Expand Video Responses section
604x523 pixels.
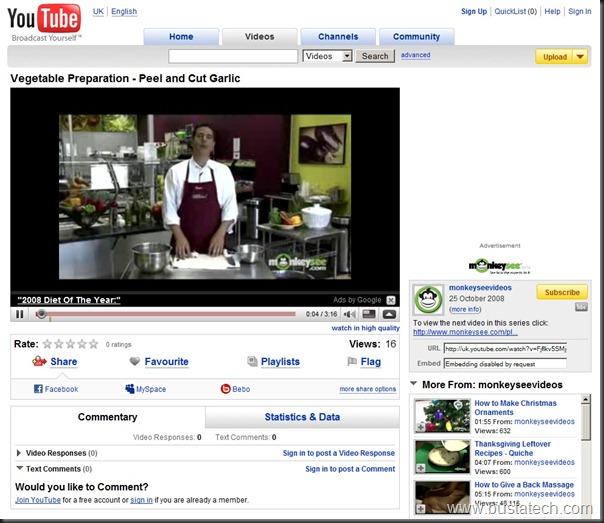19,453
